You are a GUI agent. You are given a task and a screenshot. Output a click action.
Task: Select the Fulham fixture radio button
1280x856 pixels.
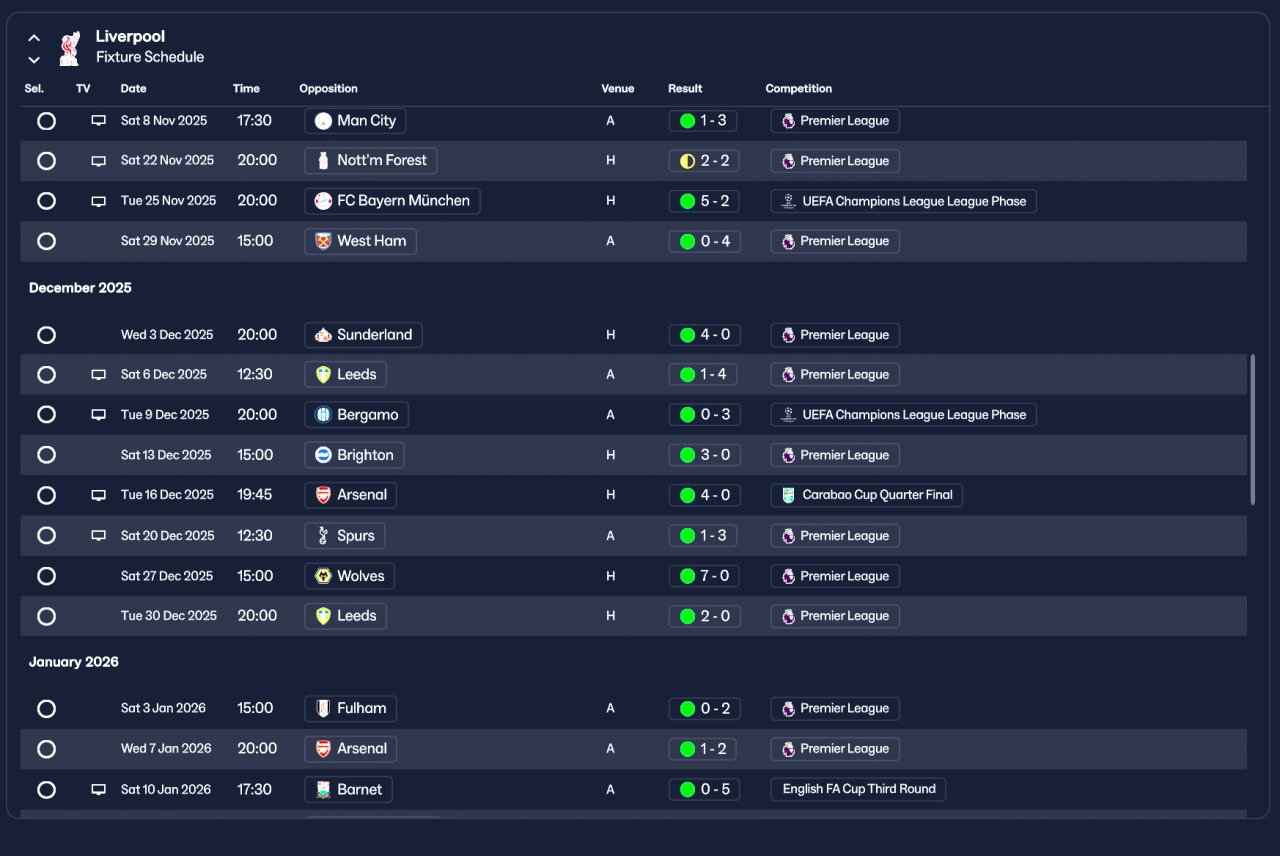click(46, 709)
